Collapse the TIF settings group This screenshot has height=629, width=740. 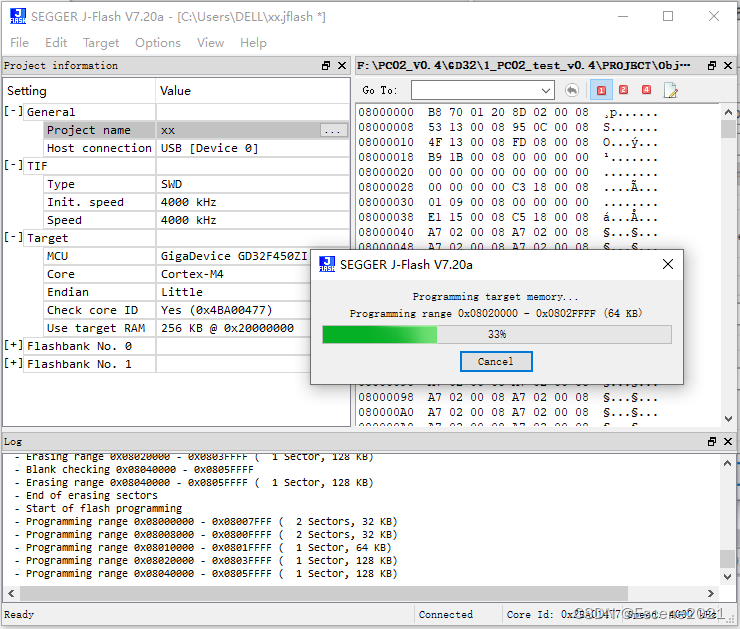click(x=13, y=166)
